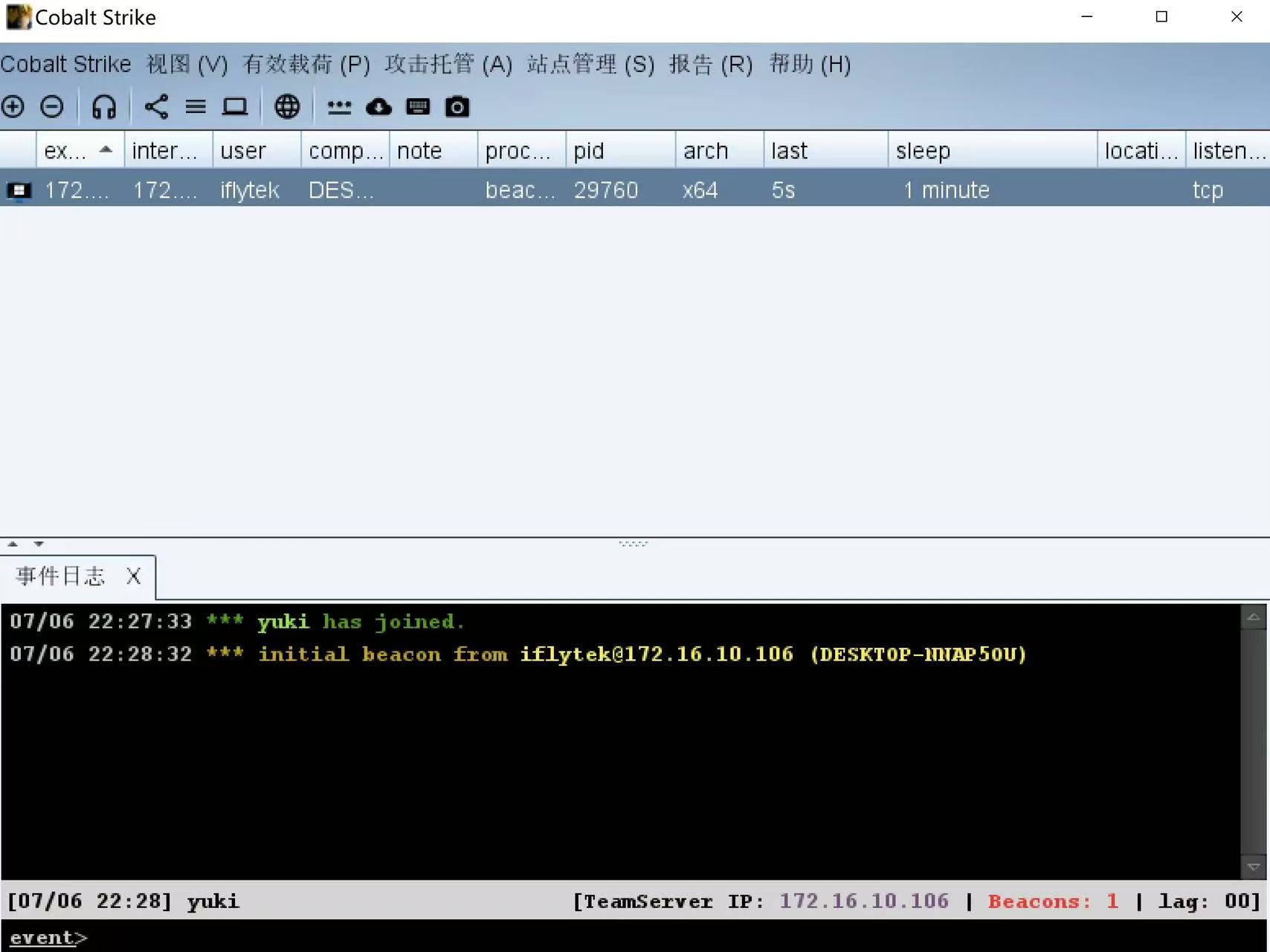Sort by the internal IP column header
The image size is (1270, 952).
[x=168, y=151]
